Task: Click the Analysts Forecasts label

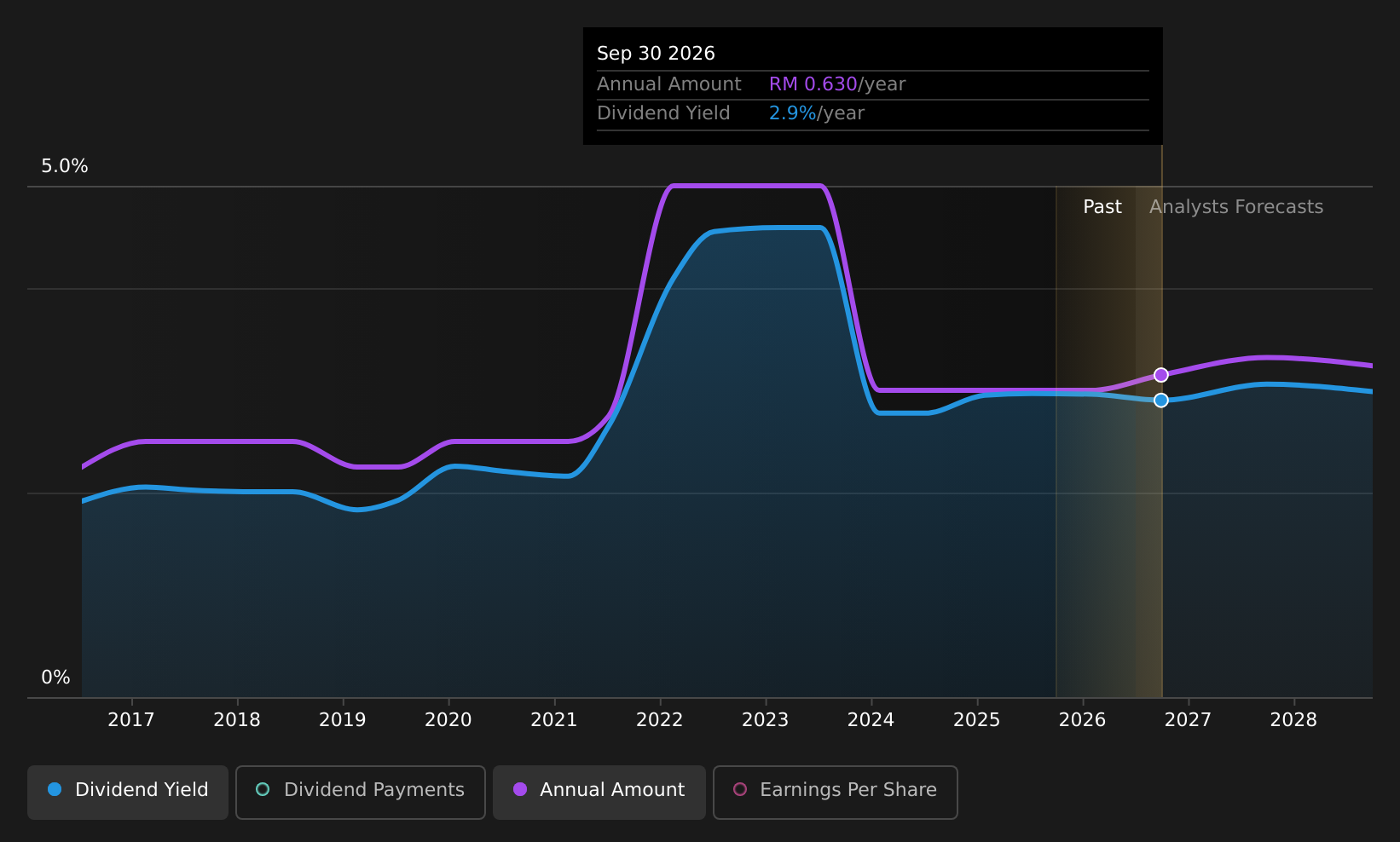Action: click(x=1236, y=207)
